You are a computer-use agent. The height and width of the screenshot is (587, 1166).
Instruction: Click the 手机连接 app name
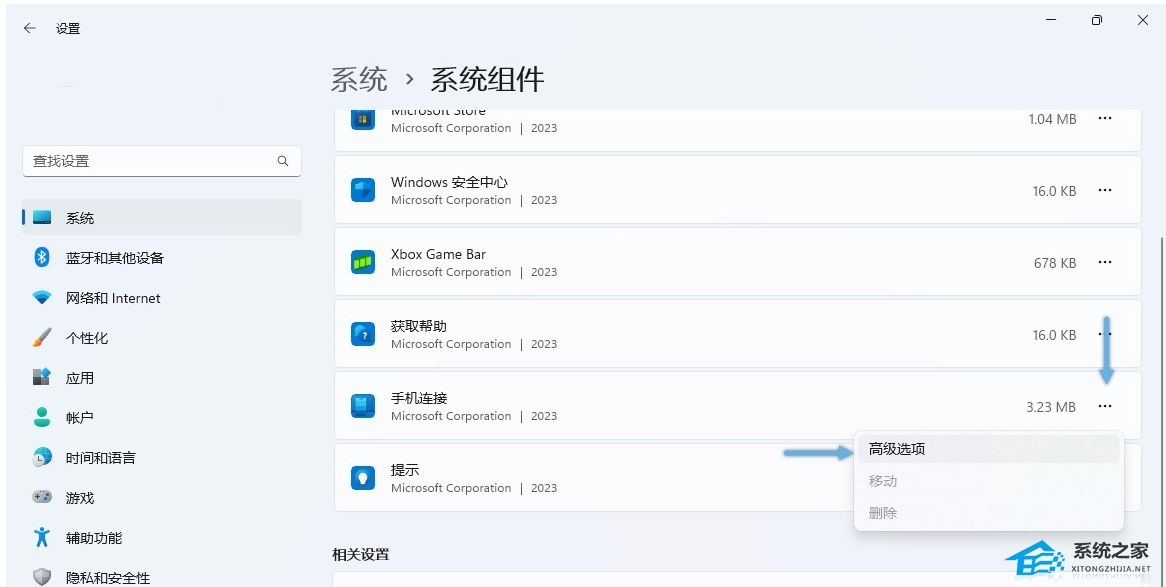pyautogui.click(x=419, y=399)
